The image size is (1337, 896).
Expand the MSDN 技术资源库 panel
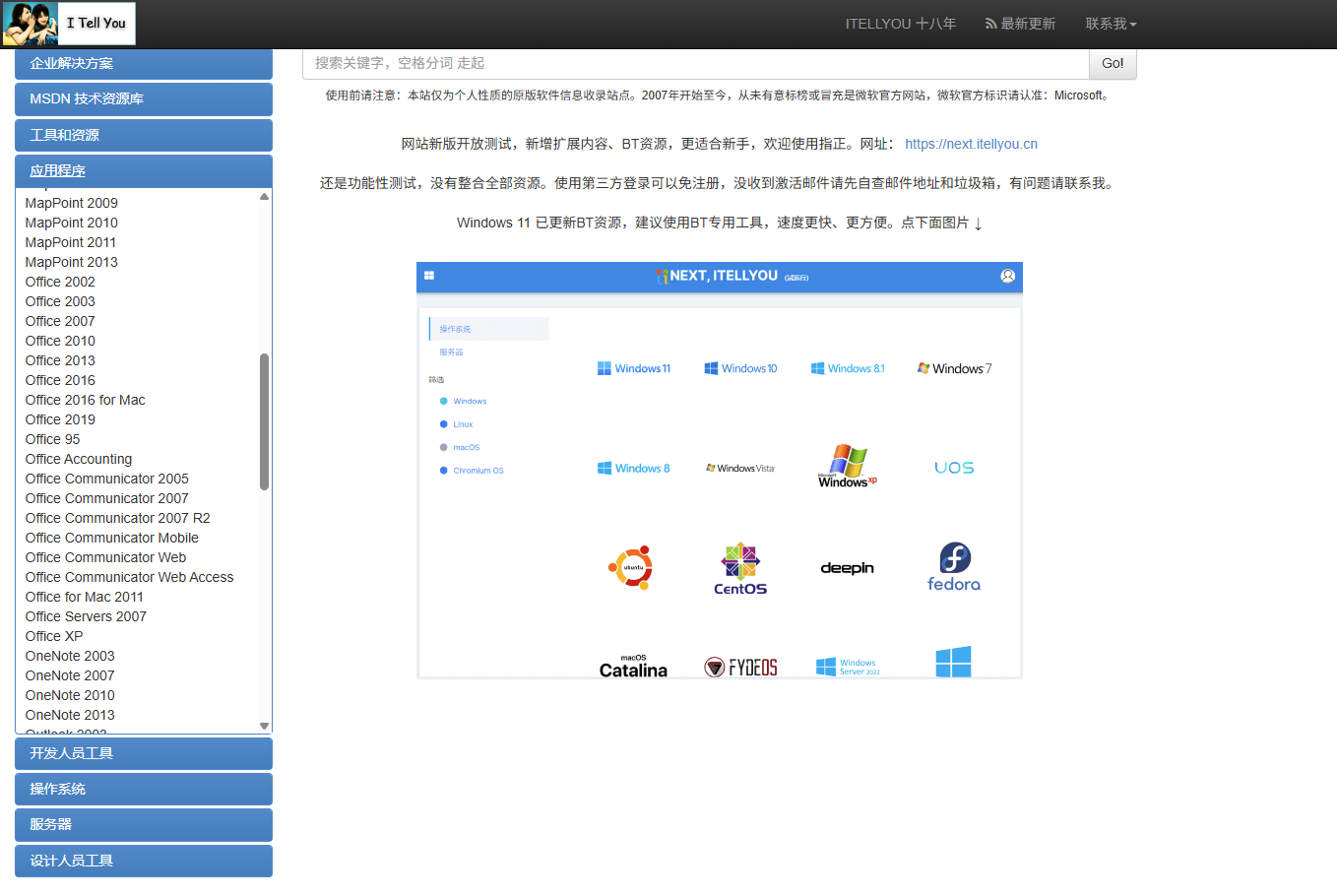(x=144, y=99)
